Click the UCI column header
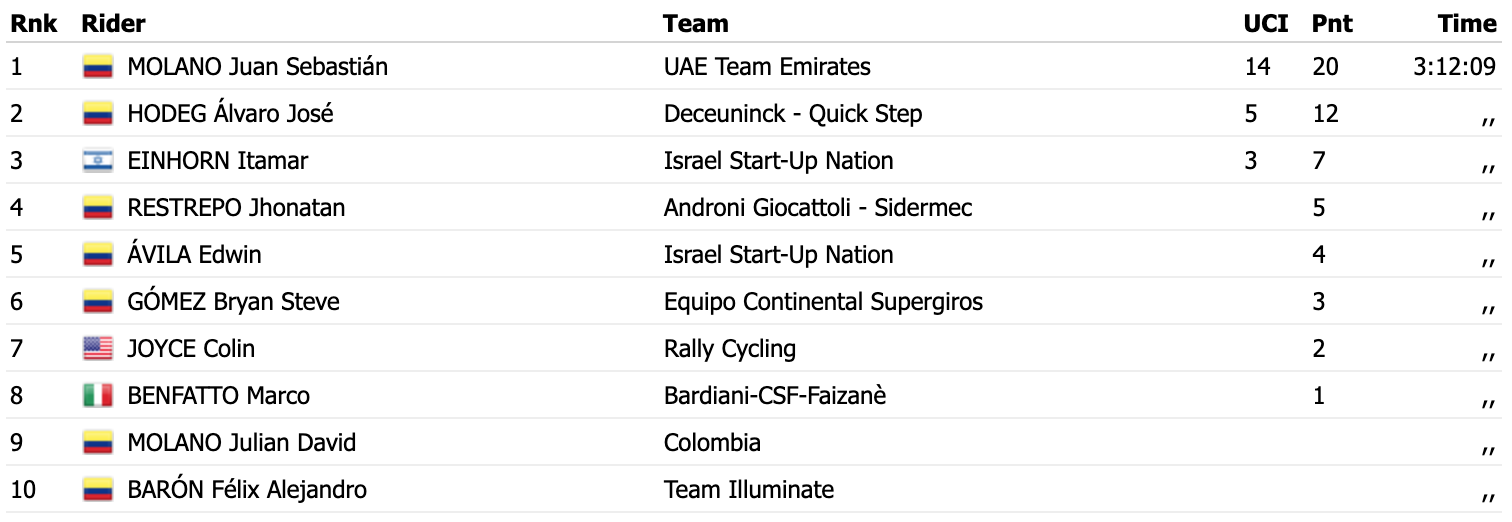The image size is (1512, 522). 1265,24
